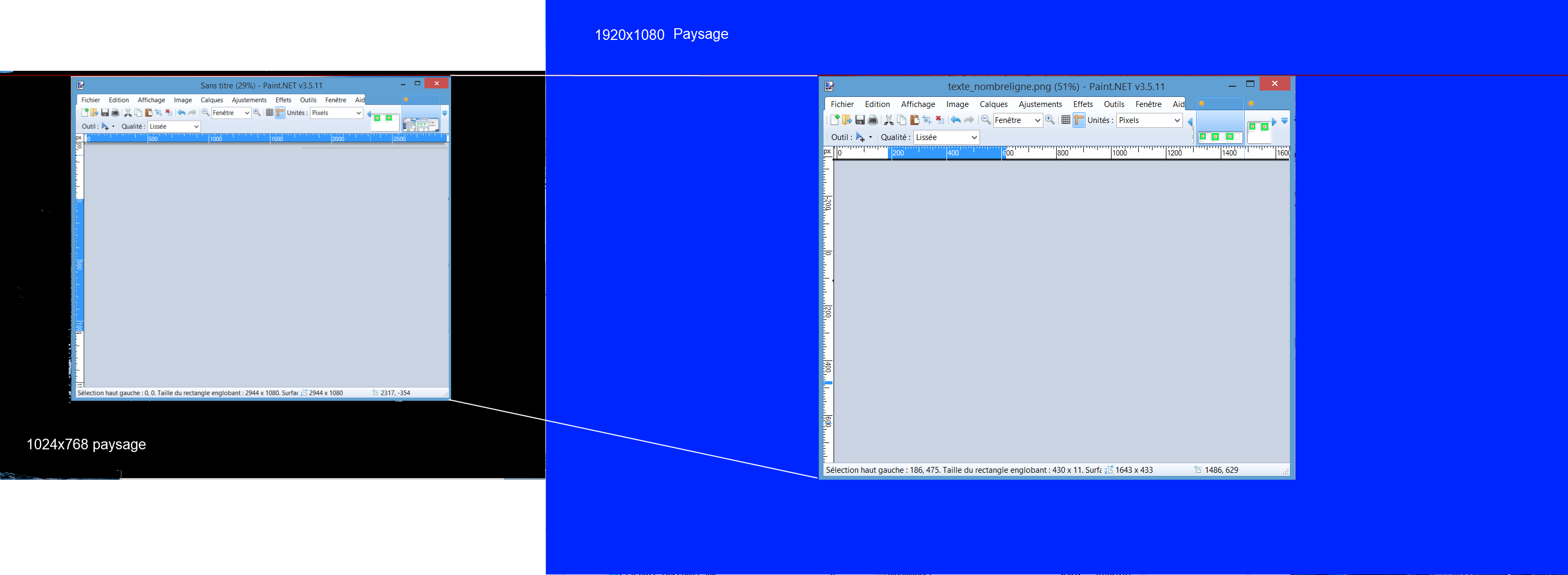The image size is (1568, 575).
Task: Open Fichier menu in texte_nombreligne.png window
Action: point(842,104)
